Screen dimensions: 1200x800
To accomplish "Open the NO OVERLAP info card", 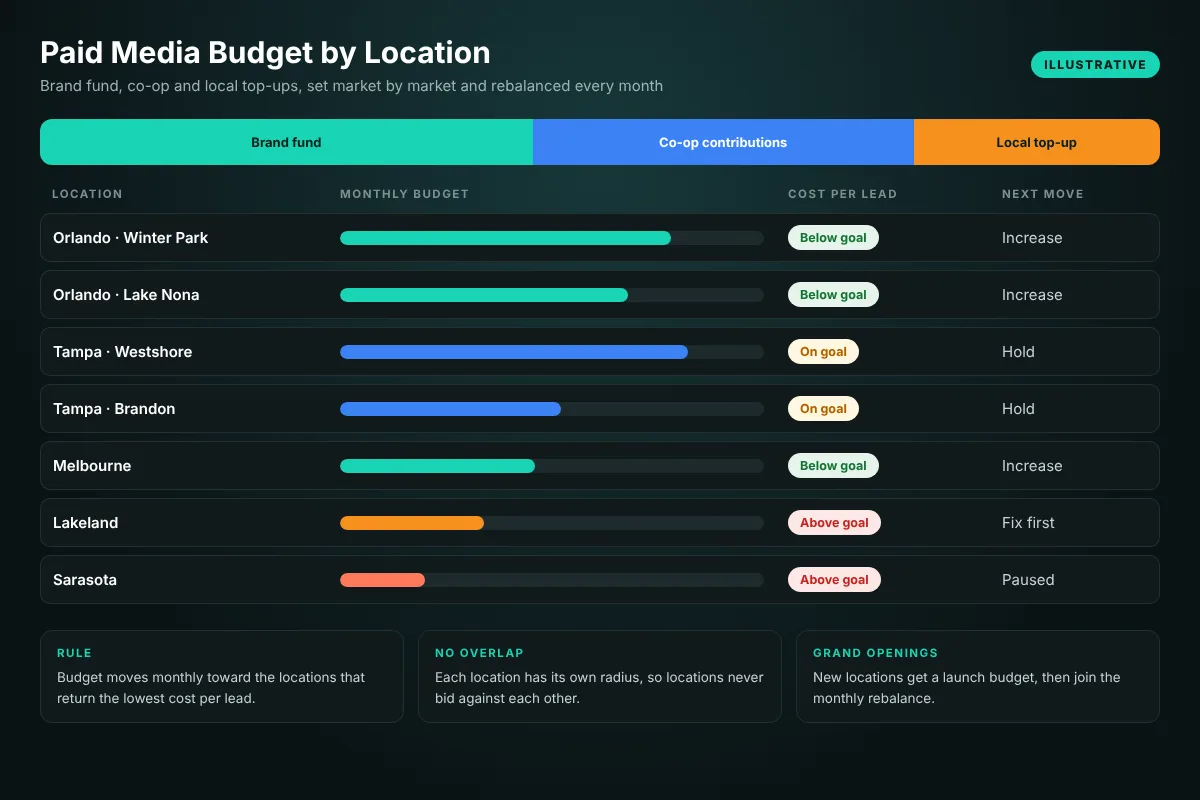I will tap(600, 676).
